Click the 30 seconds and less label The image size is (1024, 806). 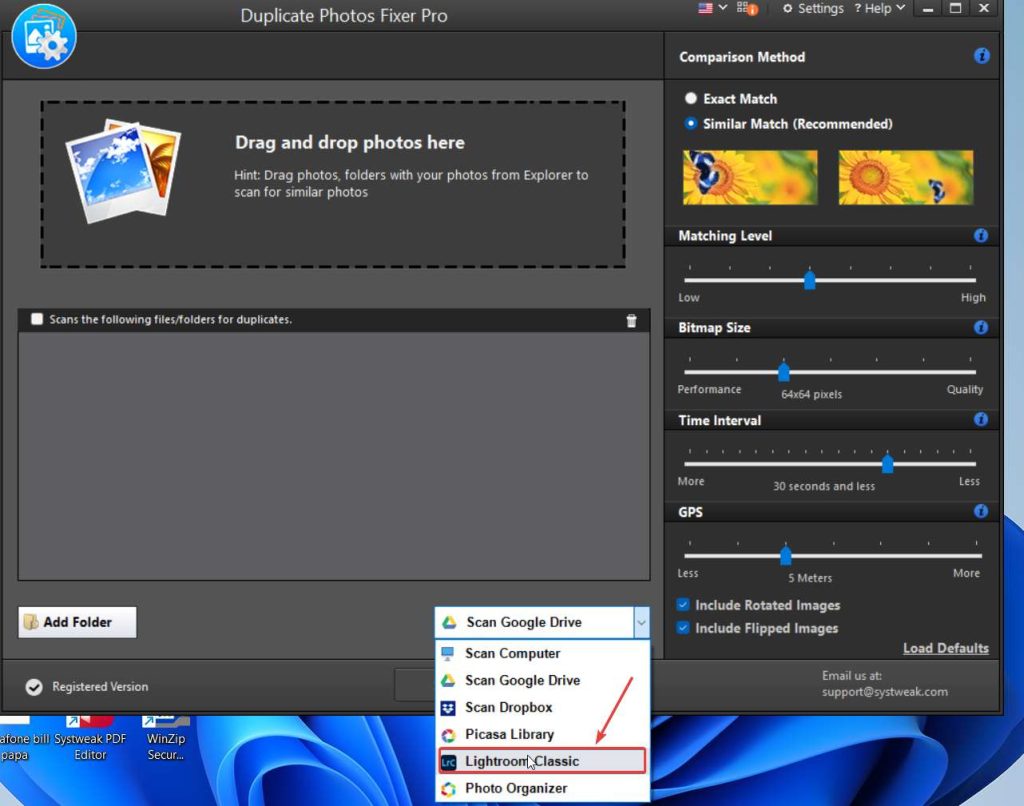[x=824, y=486]
